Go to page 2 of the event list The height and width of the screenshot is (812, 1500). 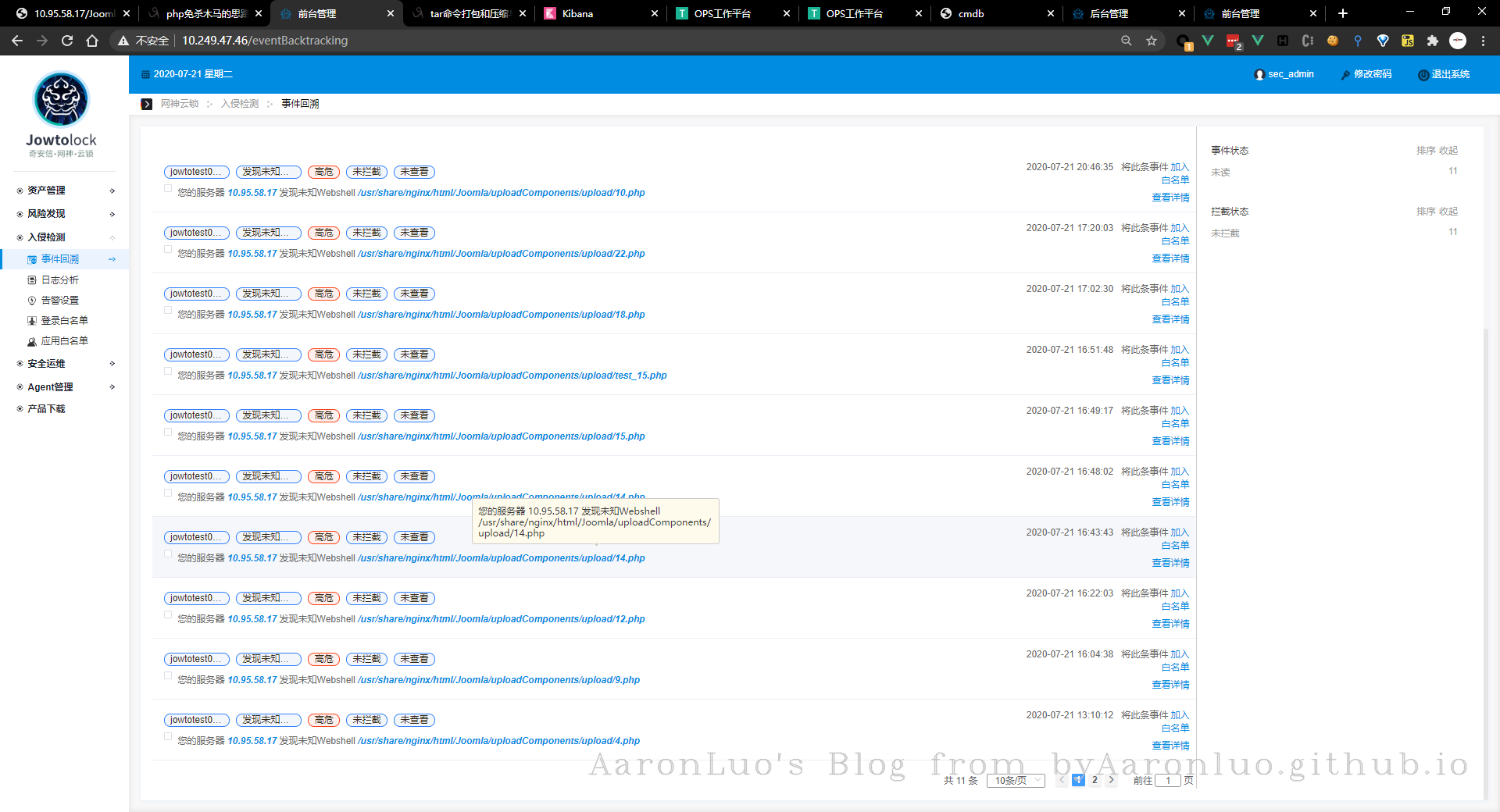[1095, 780]
